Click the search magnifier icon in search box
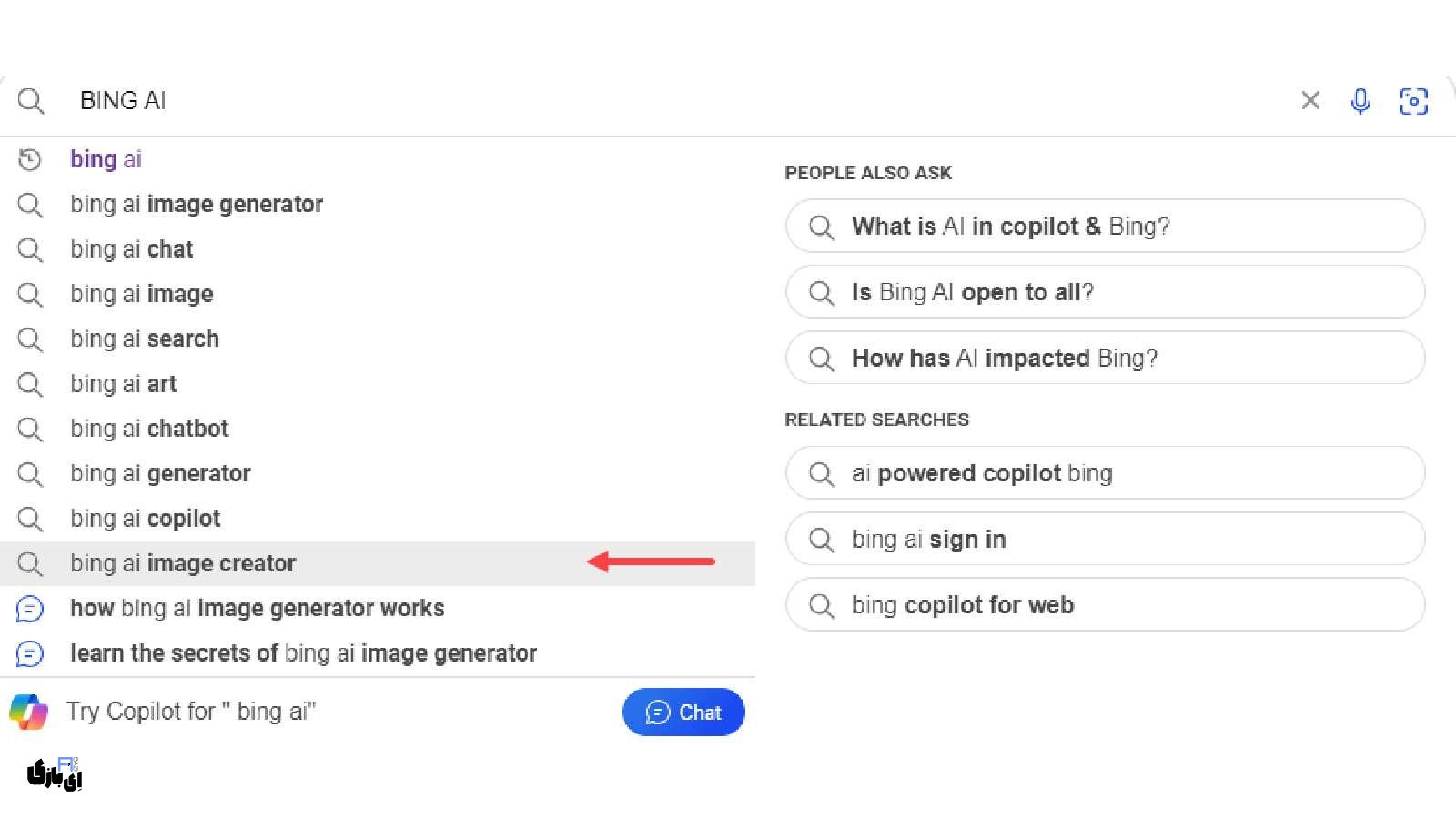The width and height of the screenshot is (1456, 819). tap(30, 100)
